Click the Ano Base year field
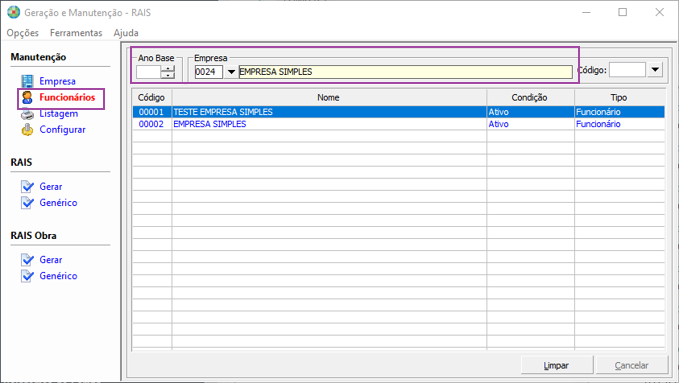The image size is (682, 385). (148, 72)
